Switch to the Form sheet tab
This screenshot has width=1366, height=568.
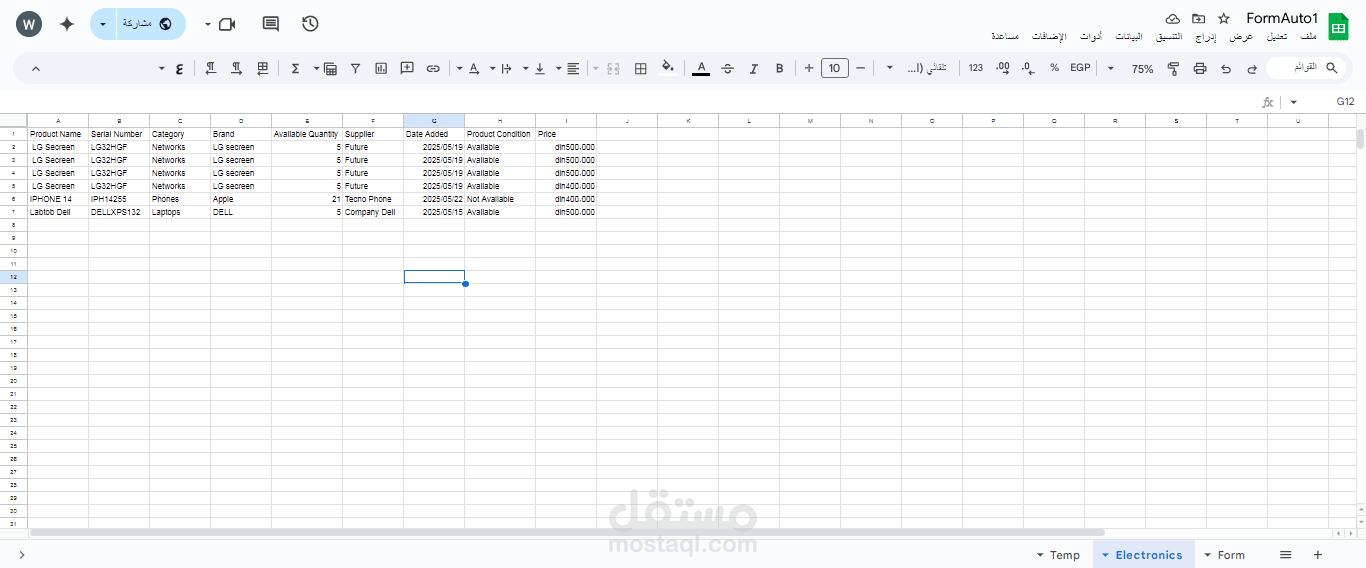(x=1231, y=555)
